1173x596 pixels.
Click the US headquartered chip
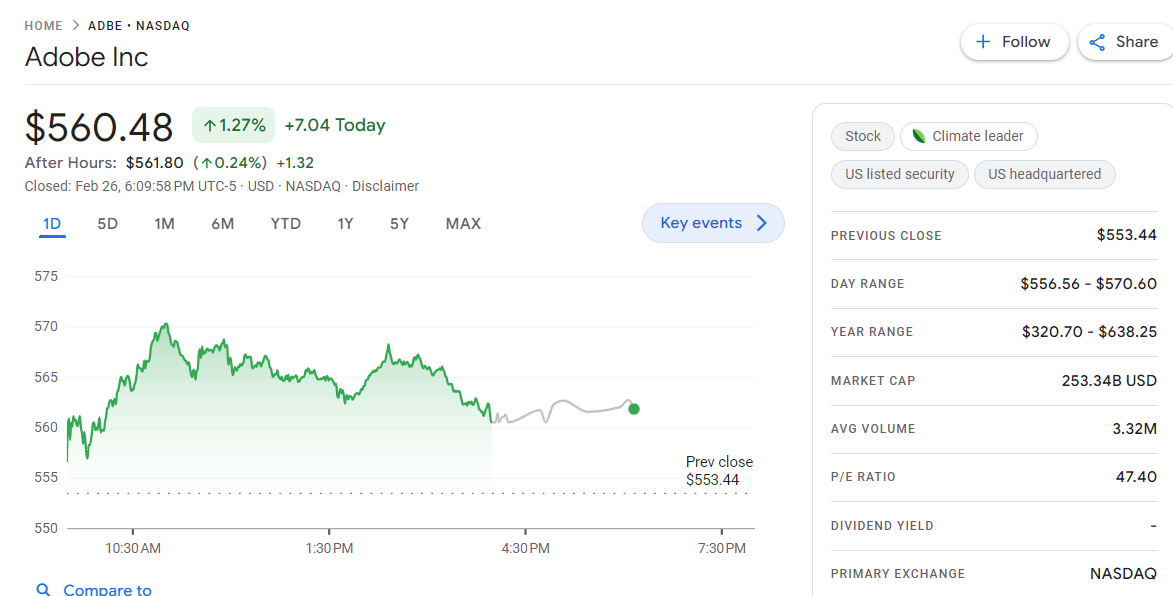click(1044, 174)
